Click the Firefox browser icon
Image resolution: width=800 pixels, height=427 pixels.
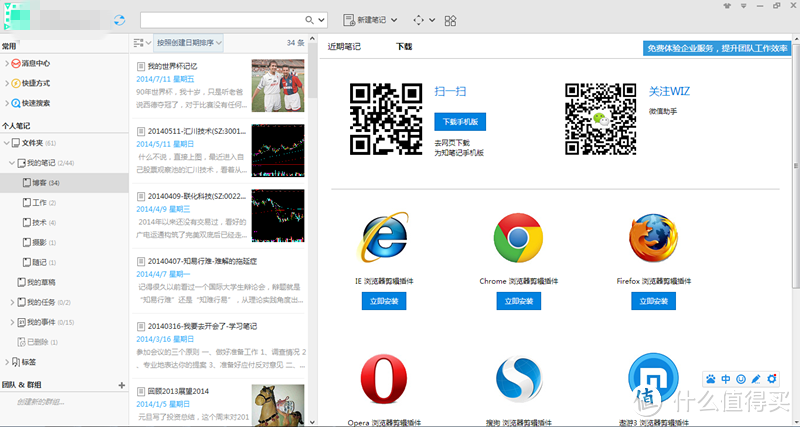point(654,238)
